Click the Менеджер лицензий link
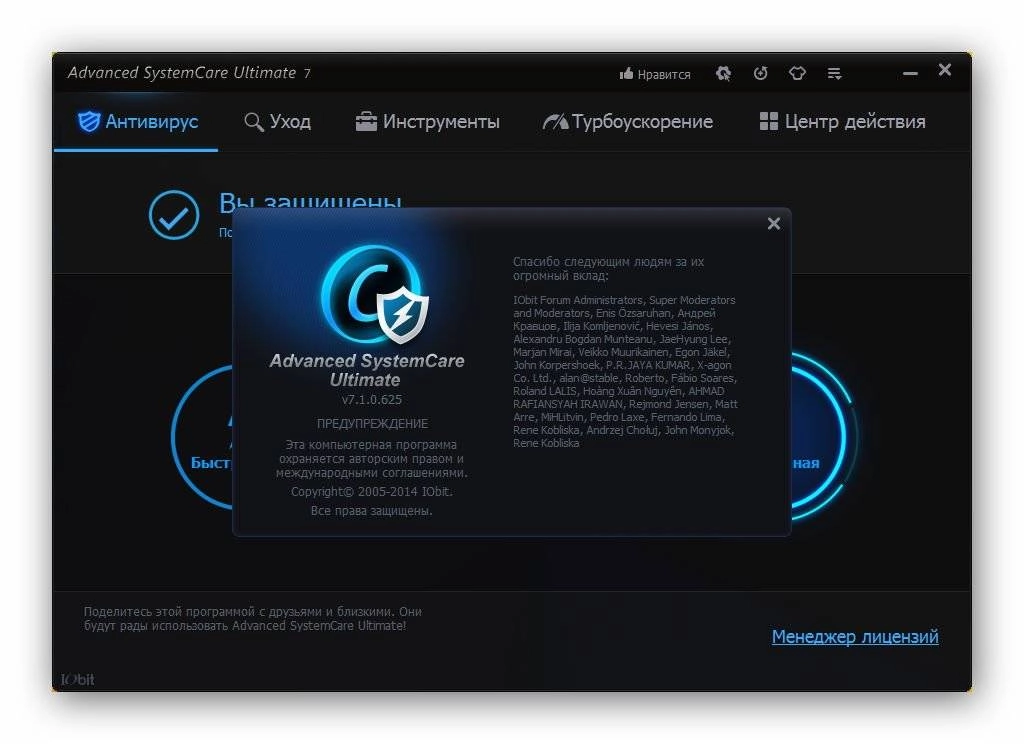 coord(855,636)
